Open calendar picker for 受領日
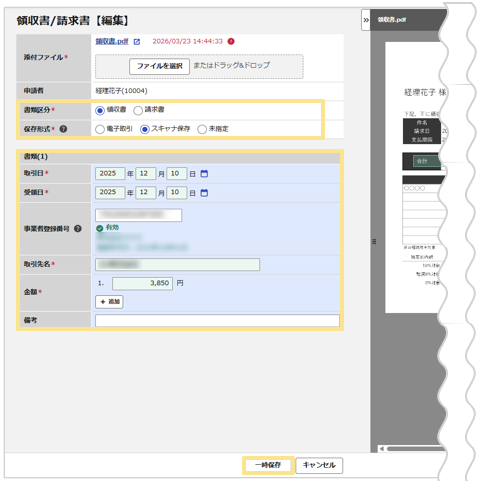 click(x=204, y=193)
